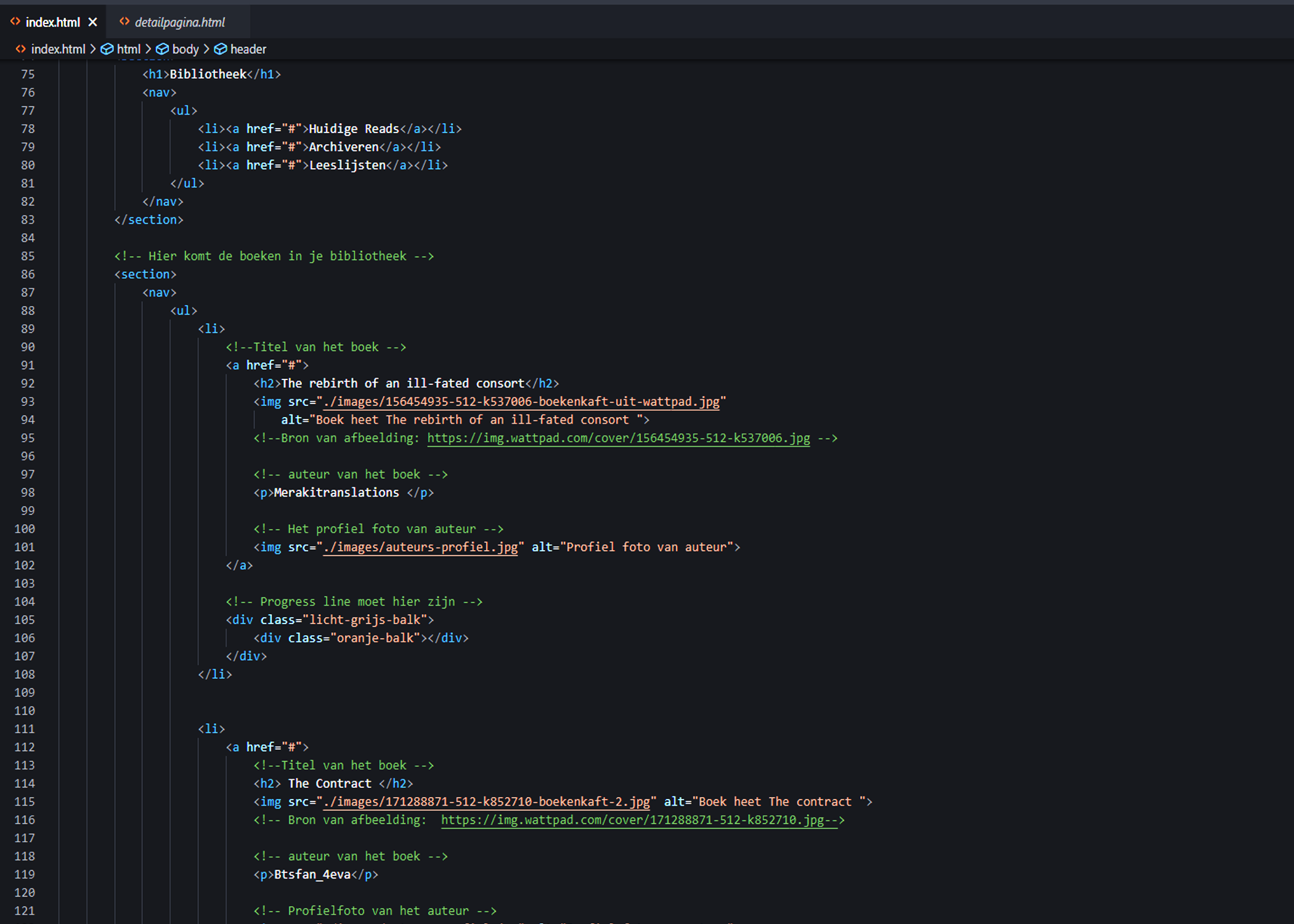Click the HTML file icon on the index.html tab
Viewport: 1294px width, 924px height.
(15, 22)
